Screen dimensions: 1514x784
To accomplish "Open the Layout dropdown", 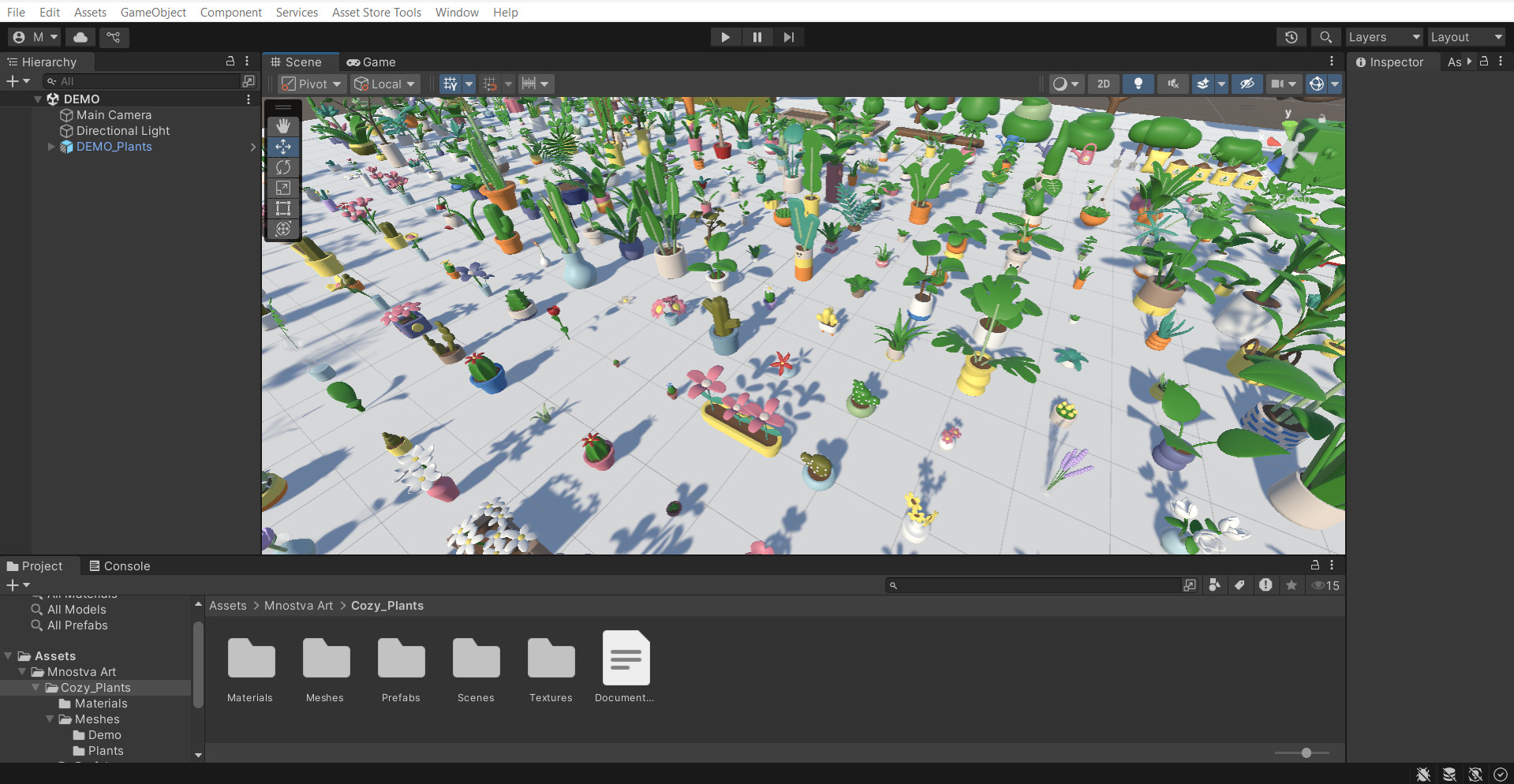I will [1467, 37].
